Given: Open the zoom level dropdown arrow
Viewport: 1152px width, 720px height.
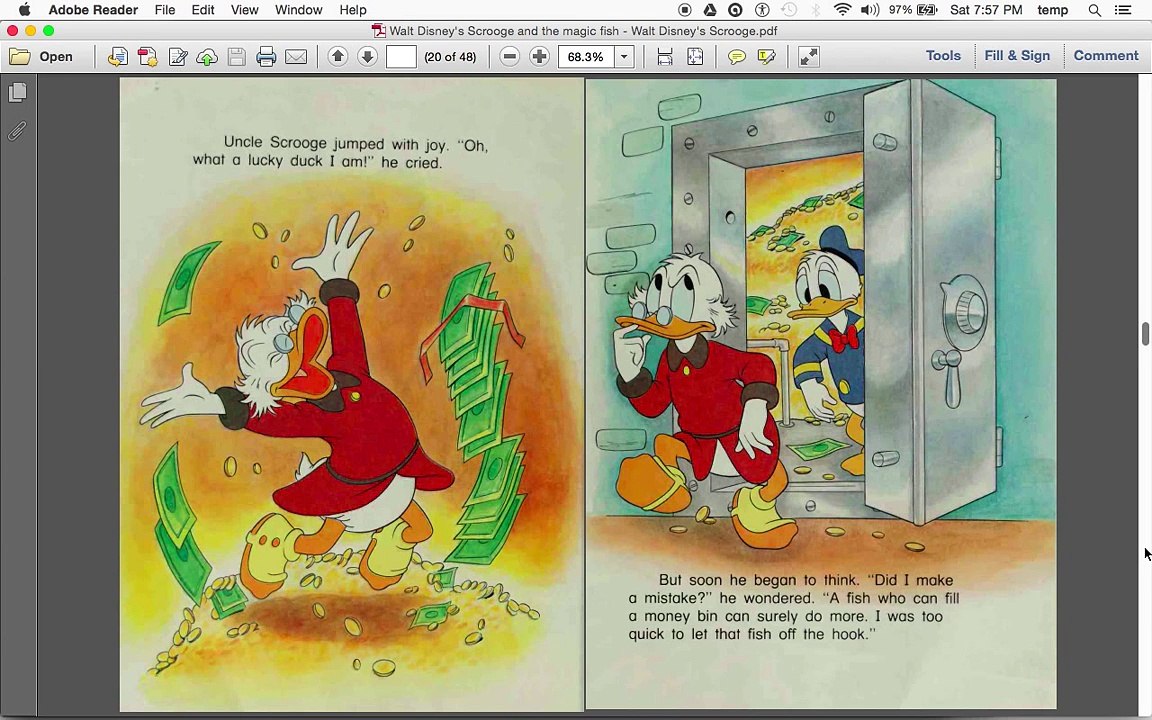Looking at the screenshot, I should click(624, 57).
